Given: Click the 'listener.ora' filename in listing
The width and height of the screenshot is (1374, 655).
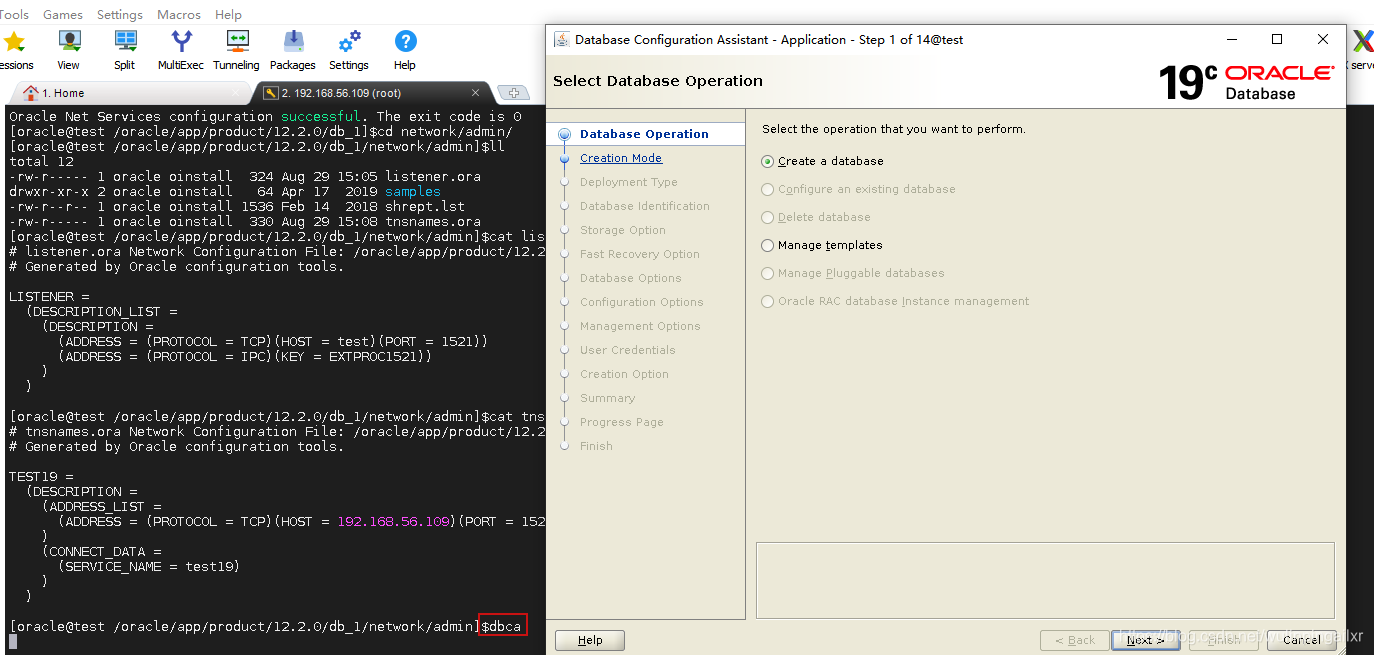Looking at the screenshot, I should 433,176.
